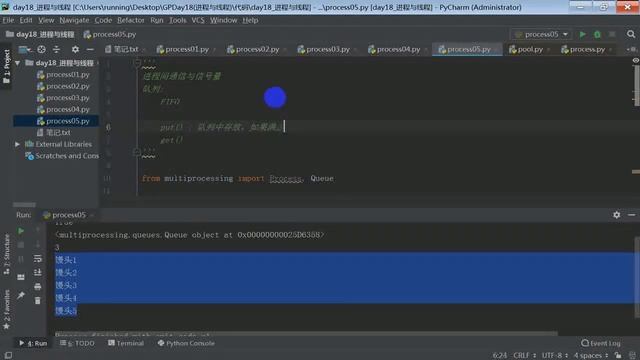
Task: Start debugging with the bug icon
Action: tap(597, 34)
